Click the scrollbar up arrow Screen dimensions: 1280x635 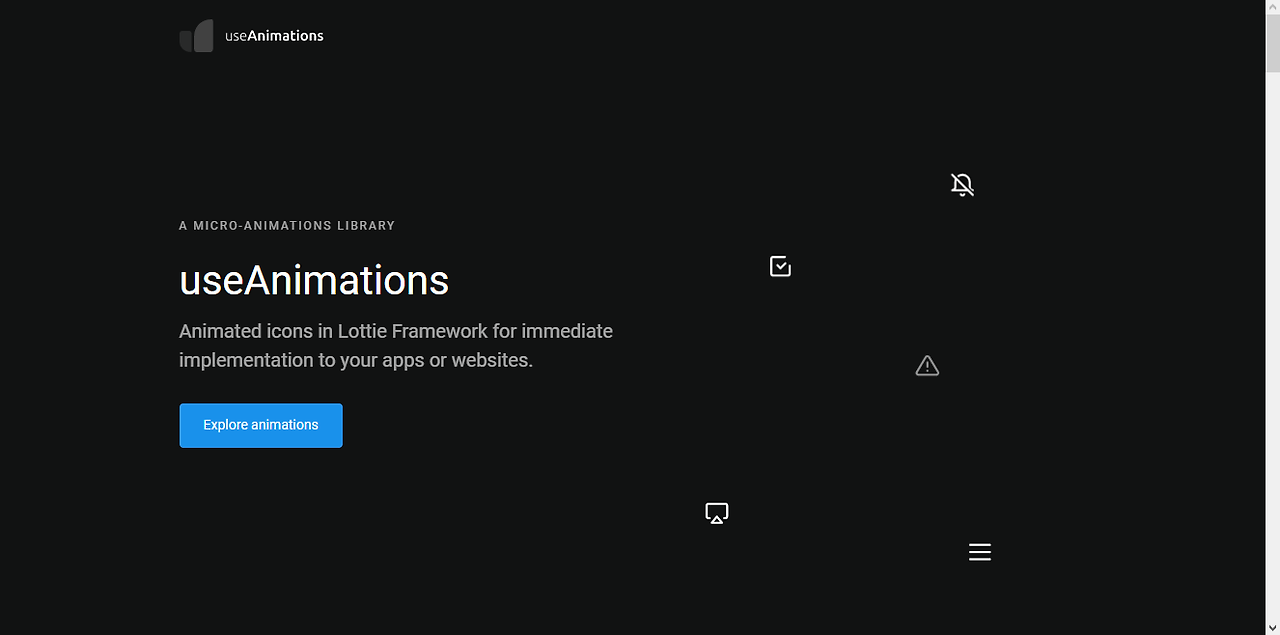tap(1273, 7)
